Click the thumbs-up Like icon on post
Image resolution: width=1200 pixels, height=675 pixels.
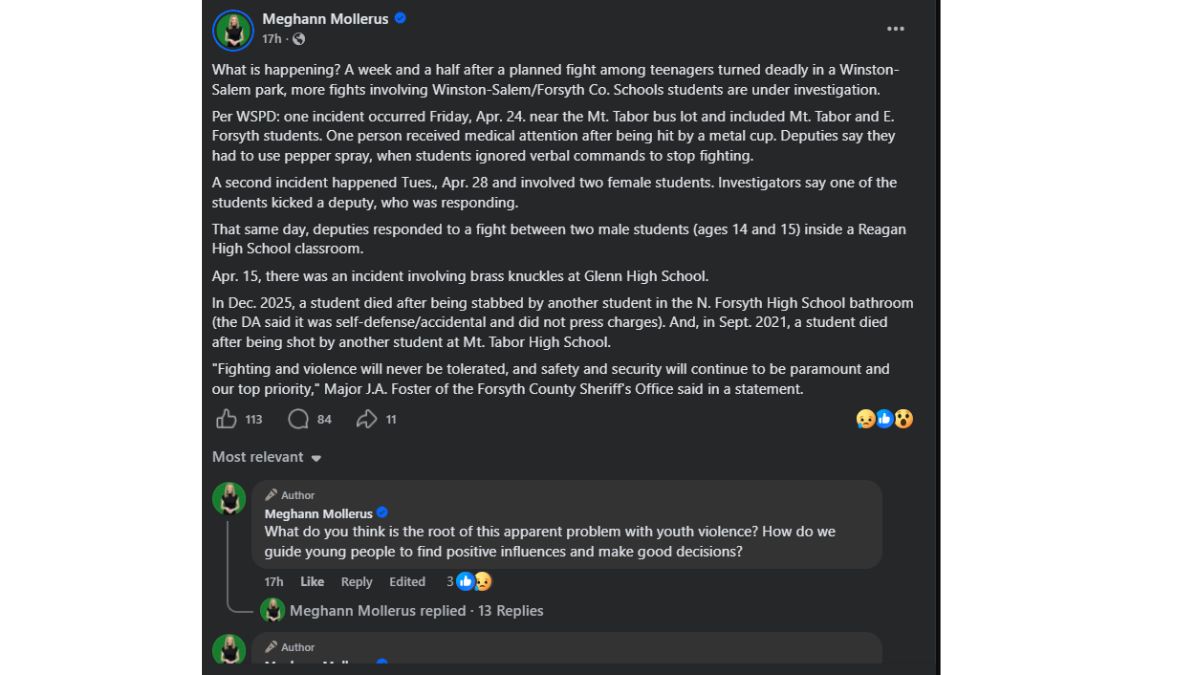(x=227, y=419)
